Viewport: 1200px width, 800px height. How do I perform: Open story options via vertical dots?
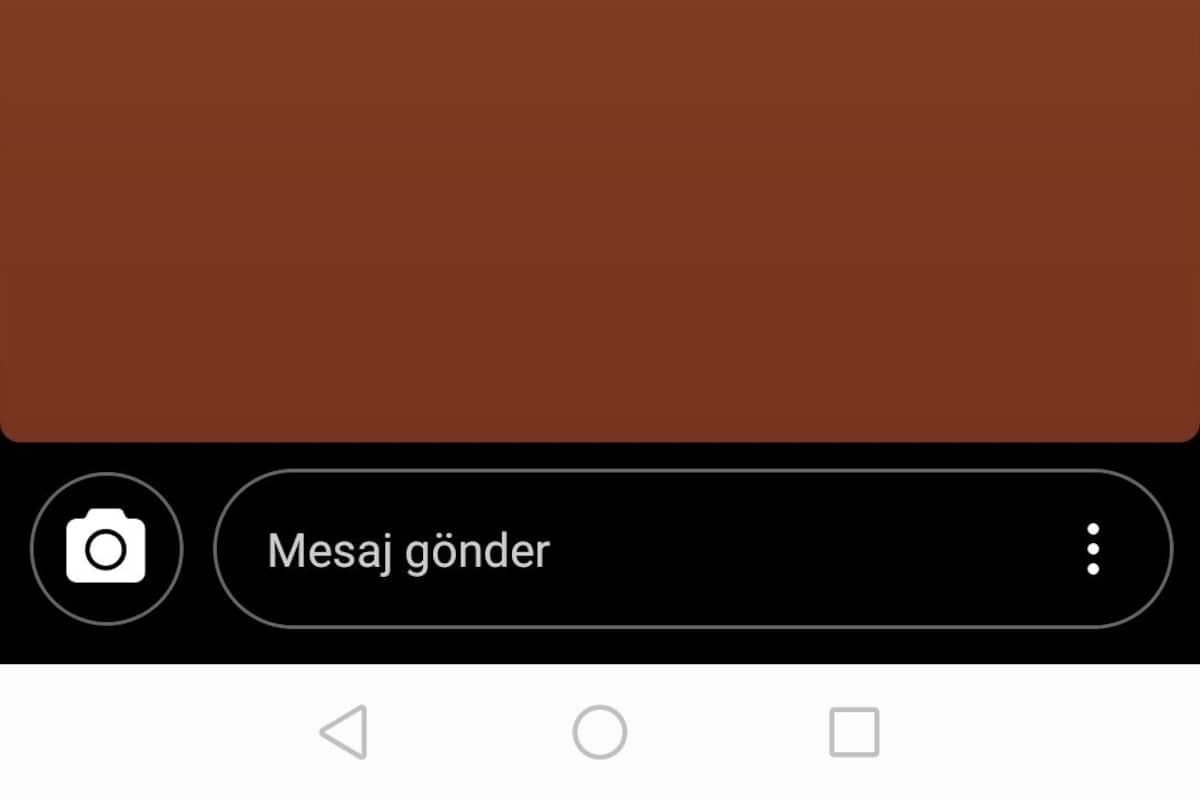(1093, 549)
